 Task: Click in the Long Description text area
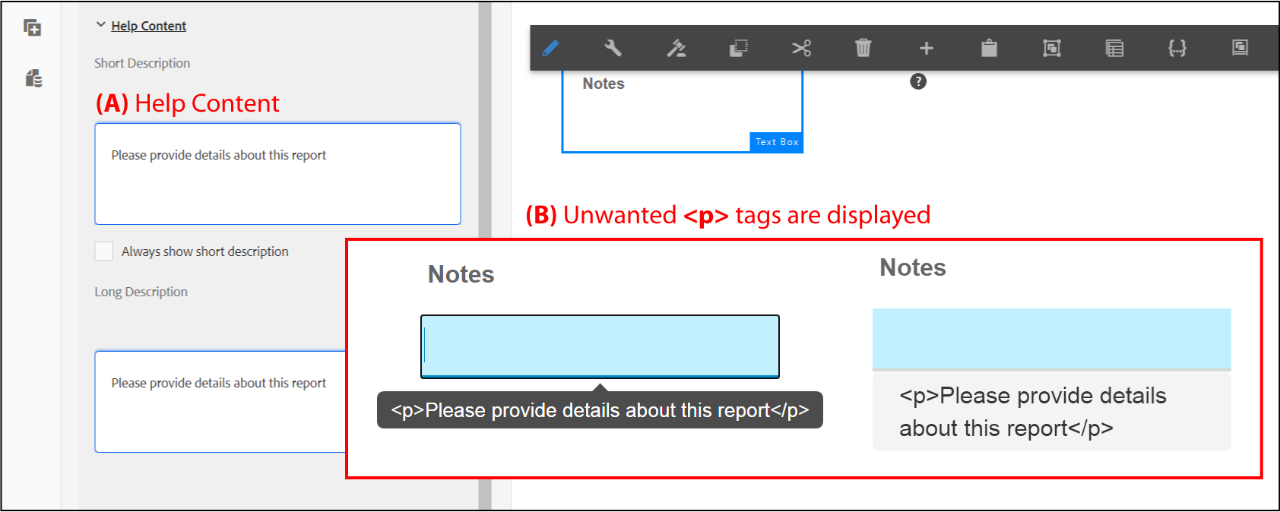point(220,402)
